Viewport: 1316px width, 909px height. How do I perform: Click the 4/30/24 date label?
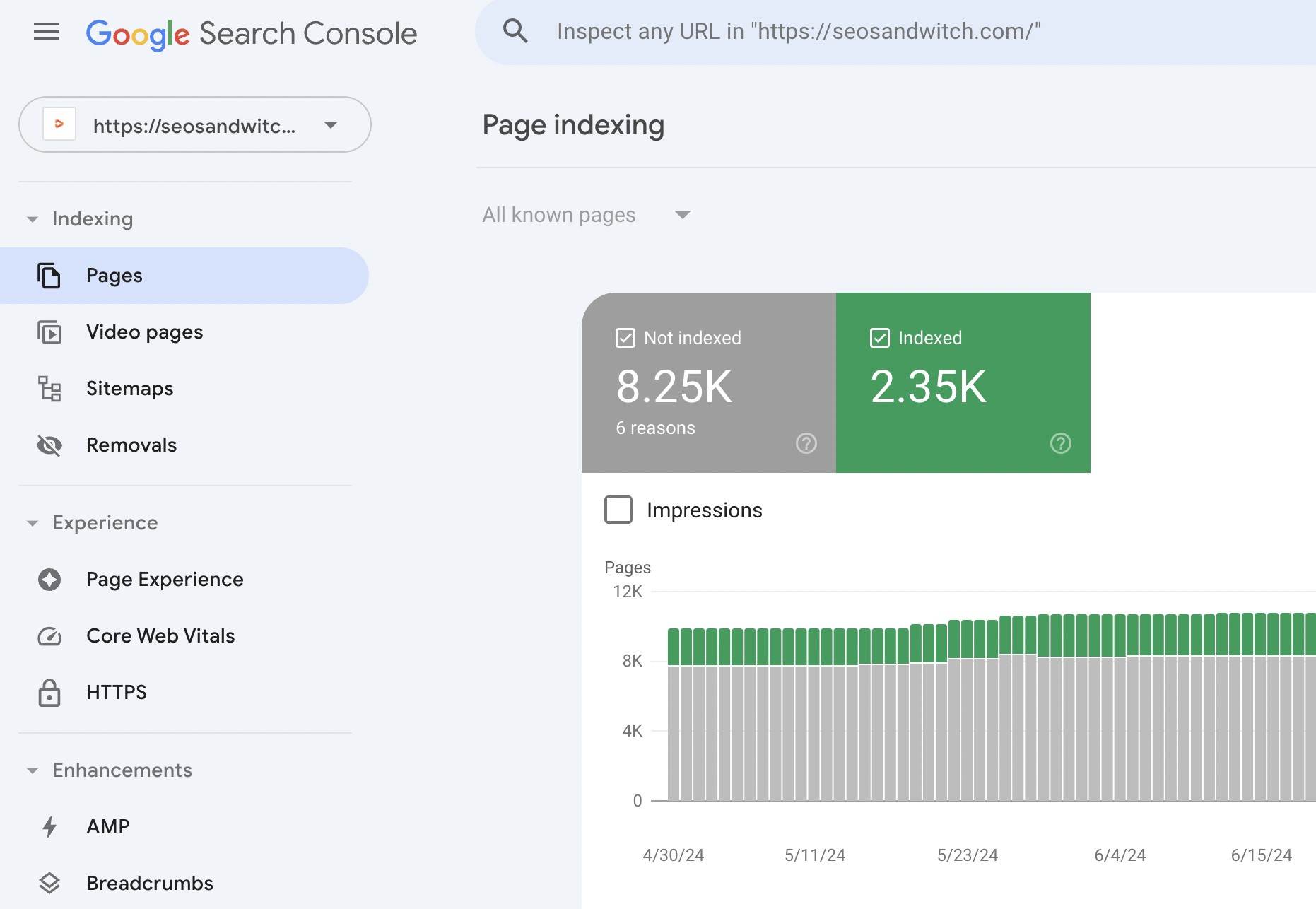tap(674, 855)
